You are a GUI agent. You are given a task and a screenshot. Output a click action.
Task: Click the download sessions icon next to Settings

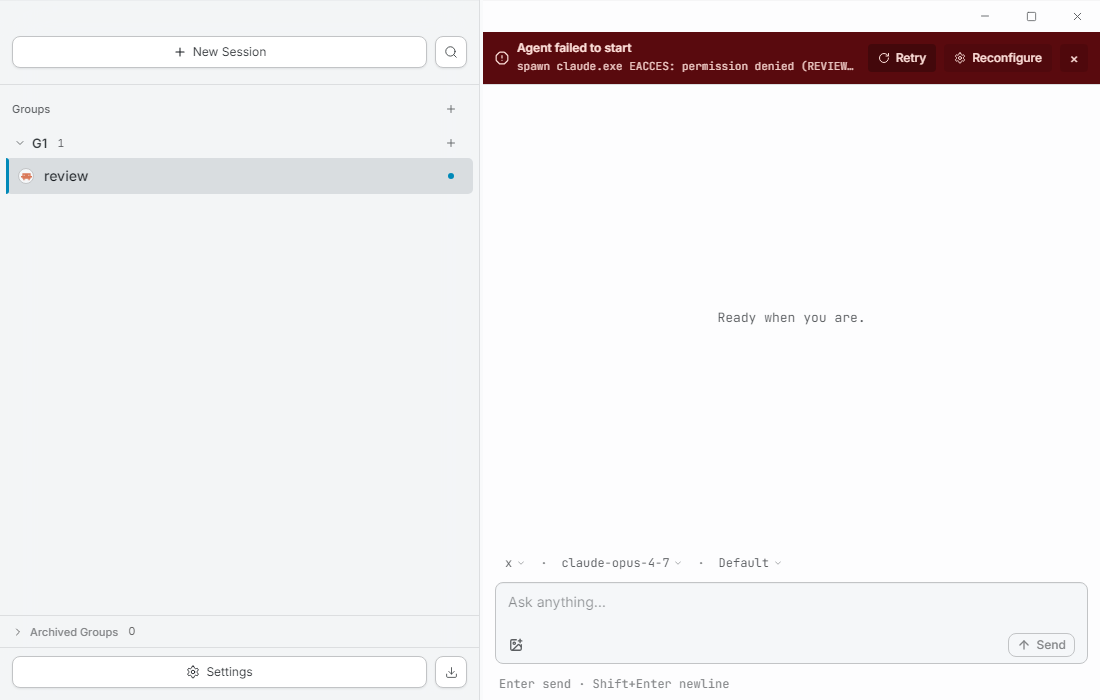451,671
